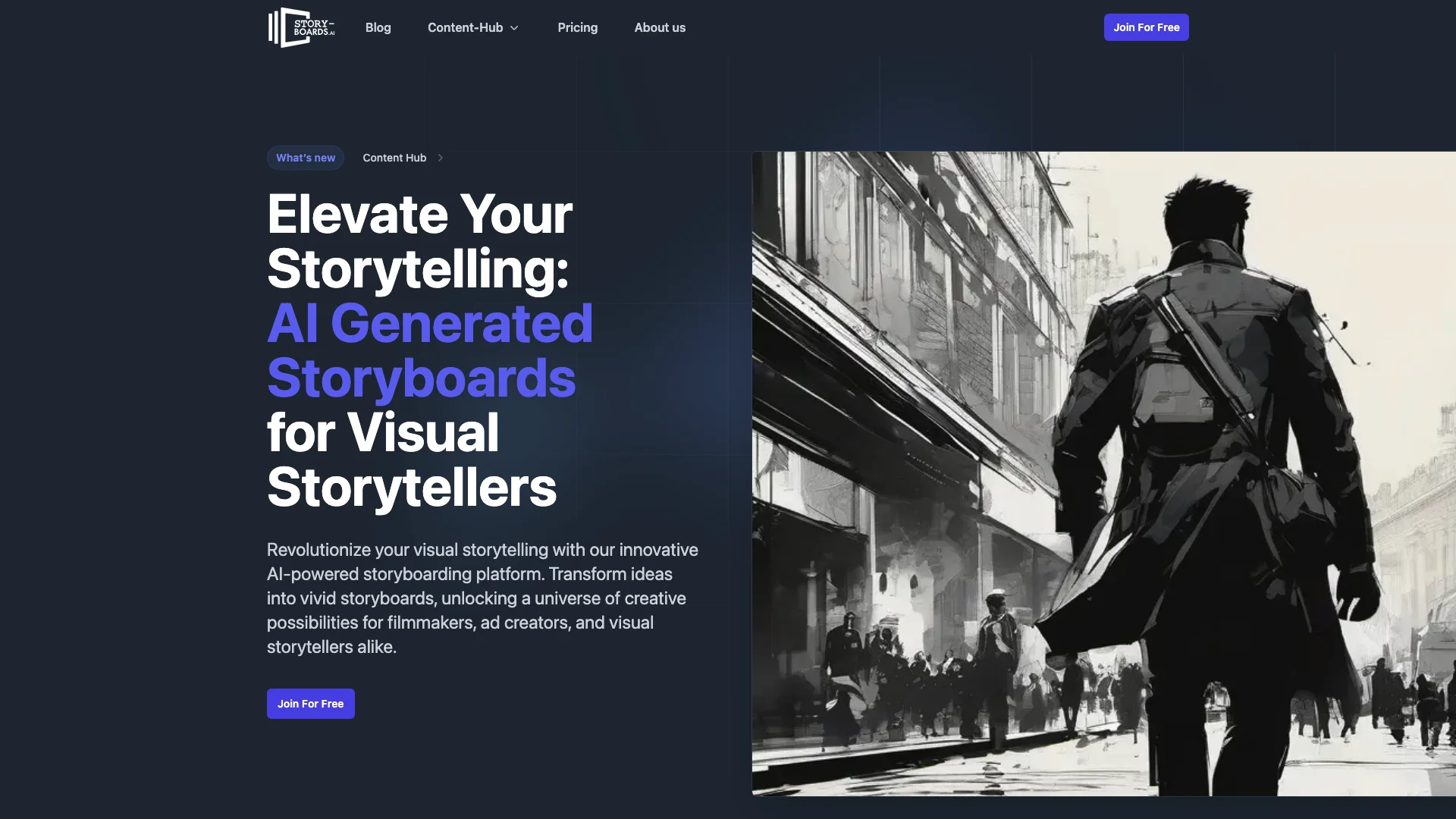Click the storyboard panel icon in header
This screenshot has height=819, width=1456.
coord(283,27)
